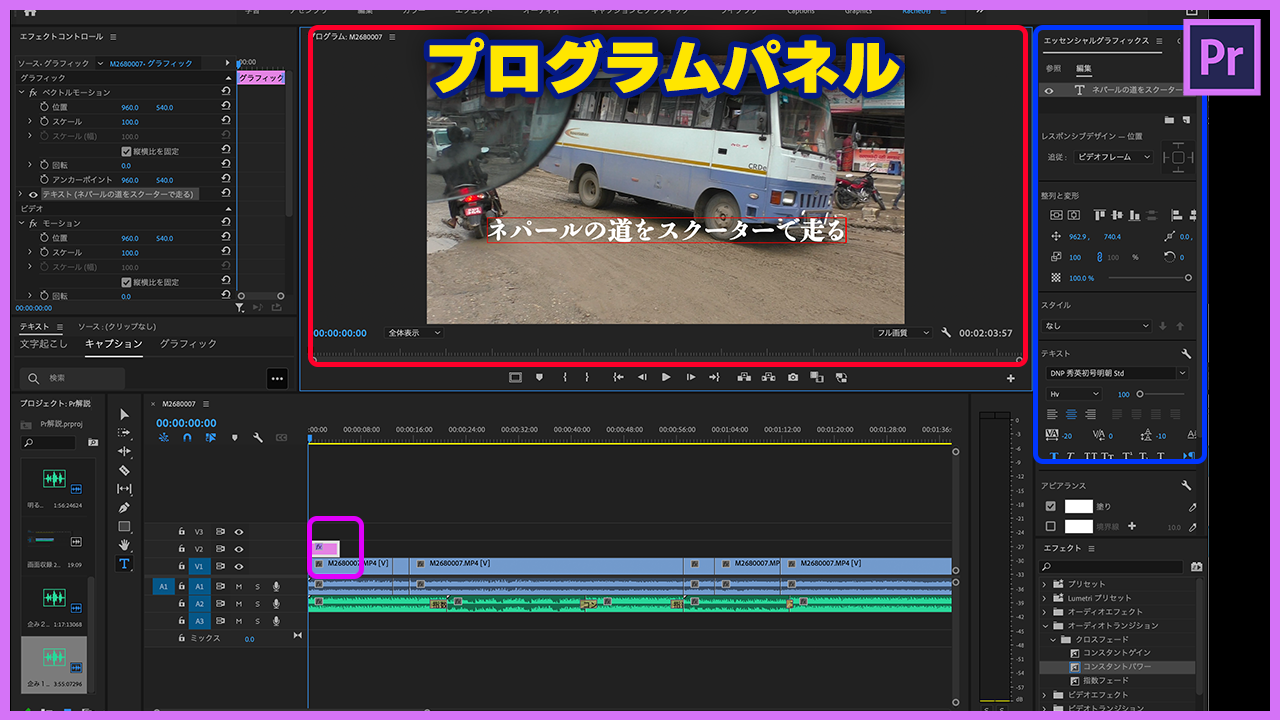The height and width of the screenshot is (720, 1280).
Task: Toggle V2 track output eye
Action: pyautogui.click(x=239, y=549)
